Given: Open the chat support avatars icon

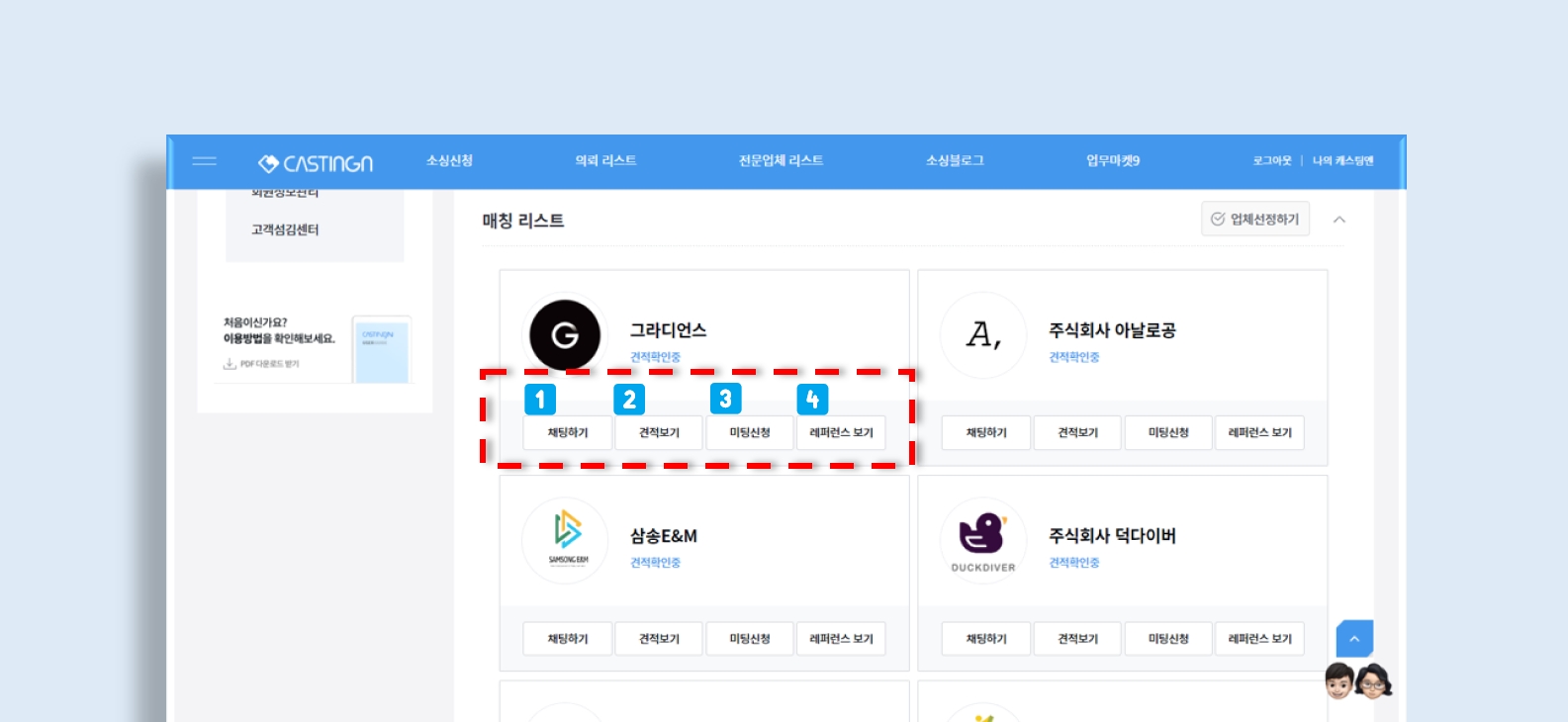Looking at the screenshot, I should coord(1357,681).
